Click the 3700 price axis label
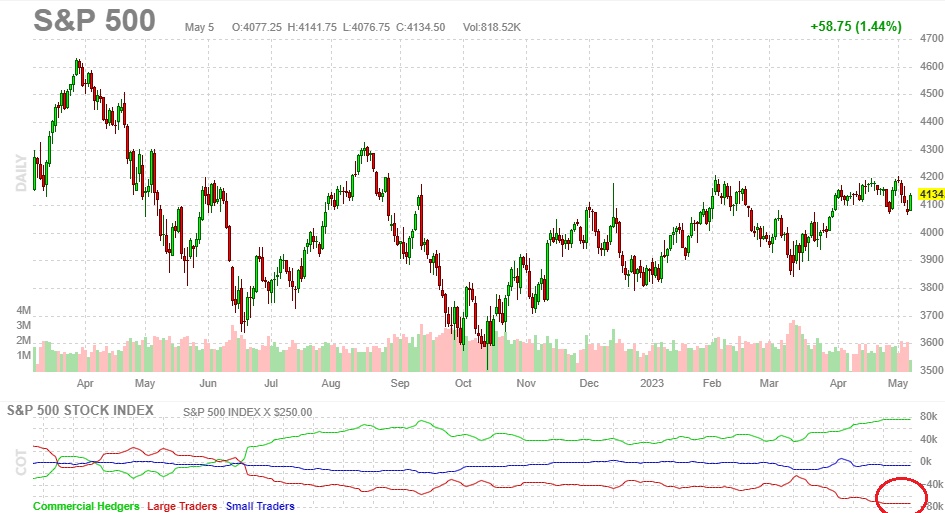The image size is (945, 513). point(932,315)
